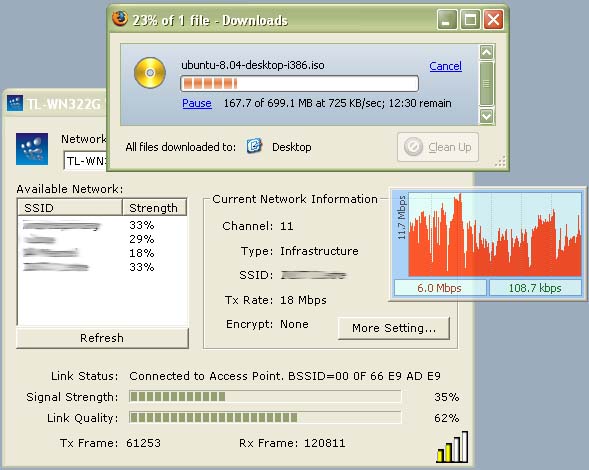Click the gold disc icon of ubuntu ISO
This screenshot has height=470, width=589.
coord(150,73)
